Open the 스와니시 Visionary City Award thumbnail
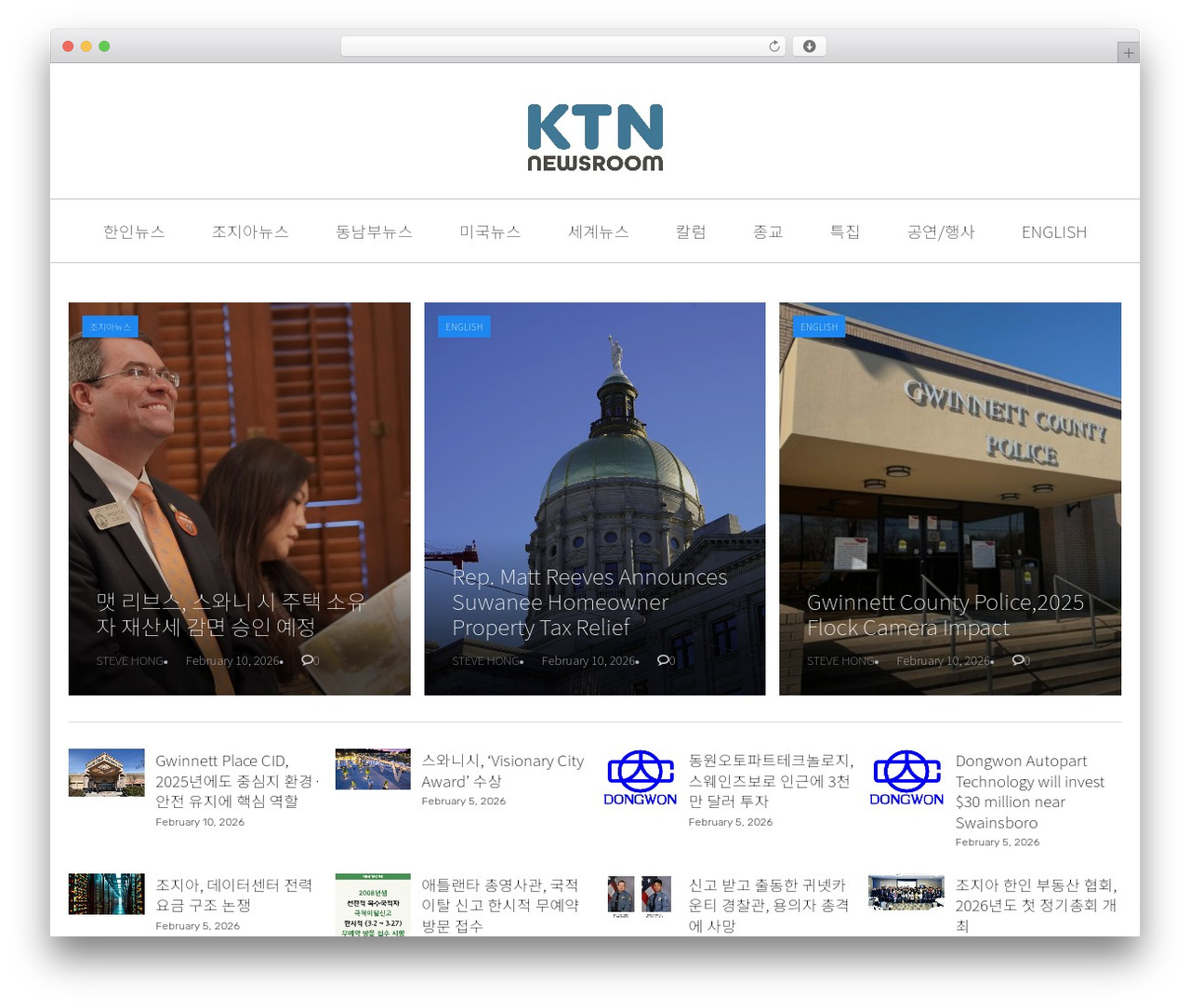Image resolution: width=1190 pixels, height=1008 pixels. coord(373,769)
